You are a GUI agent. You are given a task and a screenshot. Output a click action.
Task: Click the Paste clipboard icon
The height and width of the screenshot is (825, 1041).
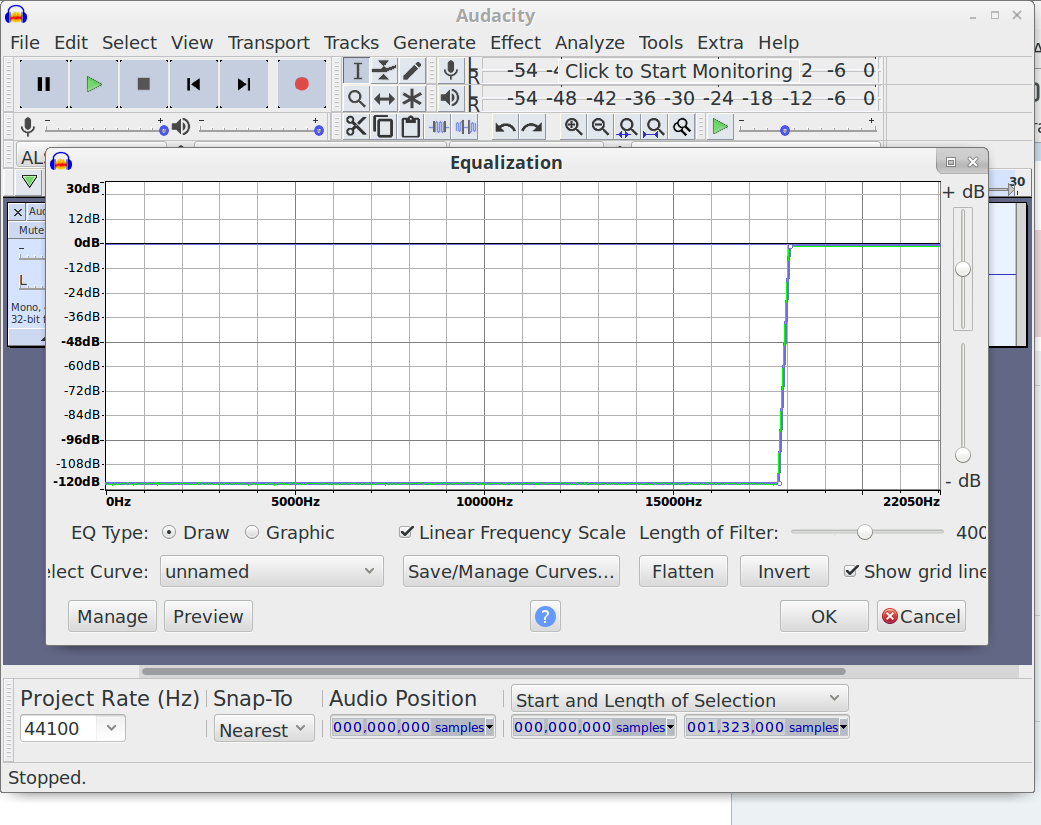coord(410,126)
